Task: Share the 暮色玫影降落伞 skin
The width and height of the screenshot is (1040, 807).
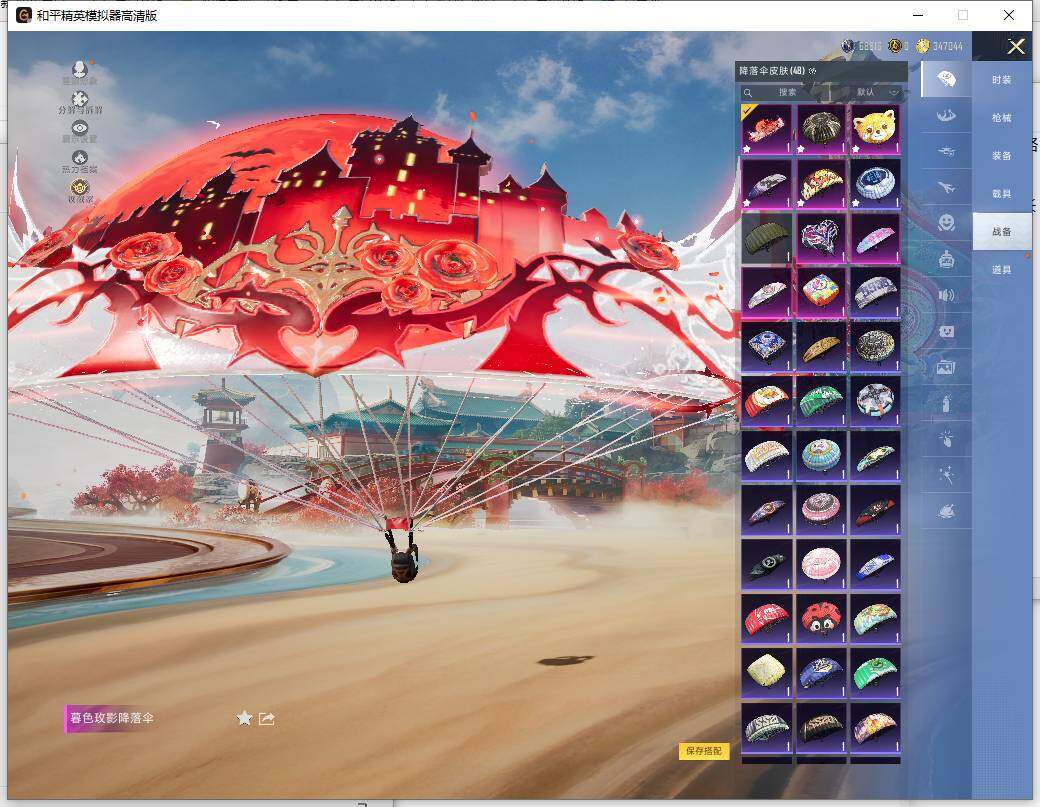Action: 267,718
